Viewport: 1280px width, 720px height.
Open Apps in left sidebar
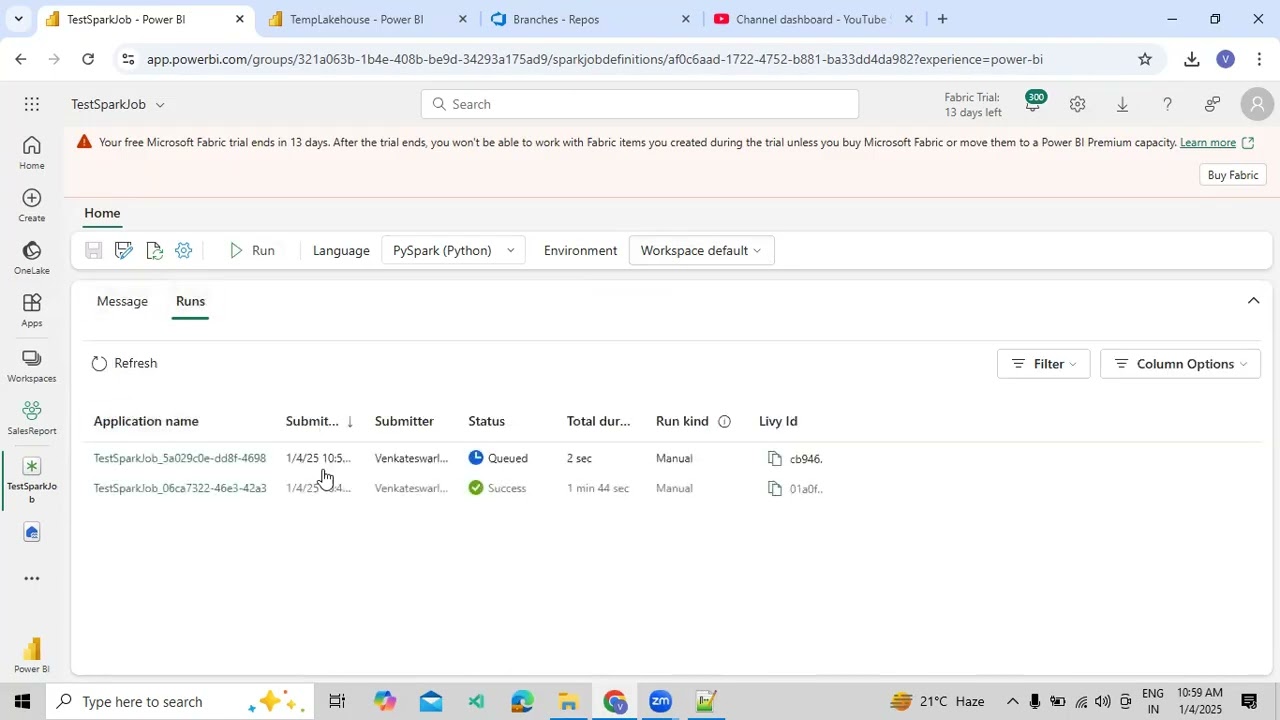(32, 311)
